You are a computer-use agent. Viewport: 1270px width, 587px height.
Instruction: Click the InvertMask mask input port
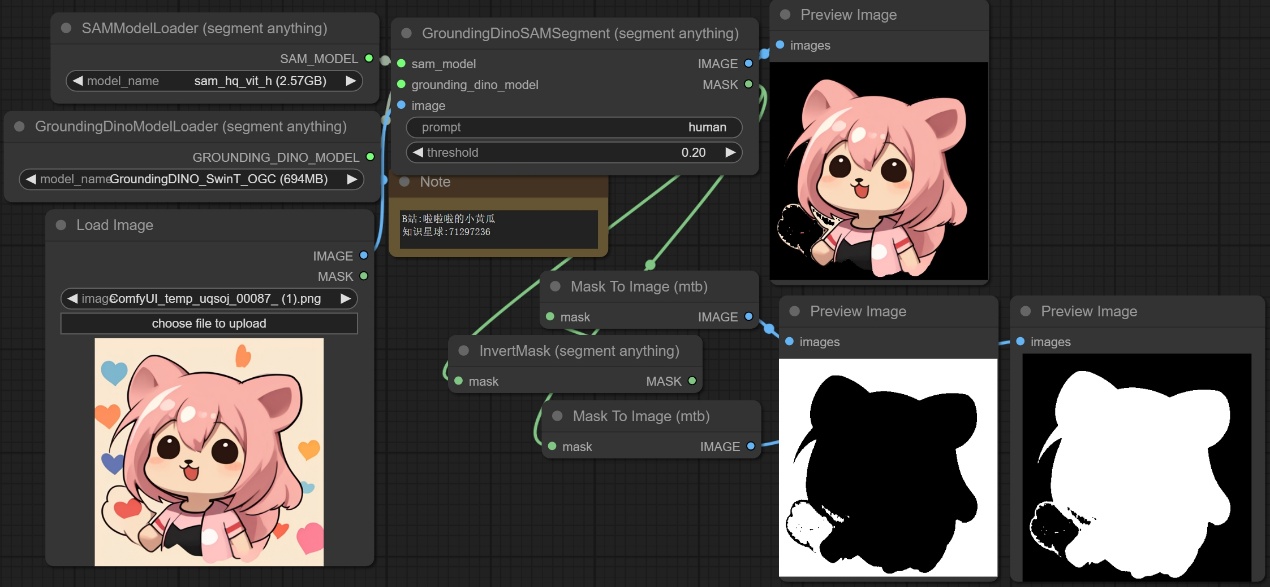tap(458, 381)
